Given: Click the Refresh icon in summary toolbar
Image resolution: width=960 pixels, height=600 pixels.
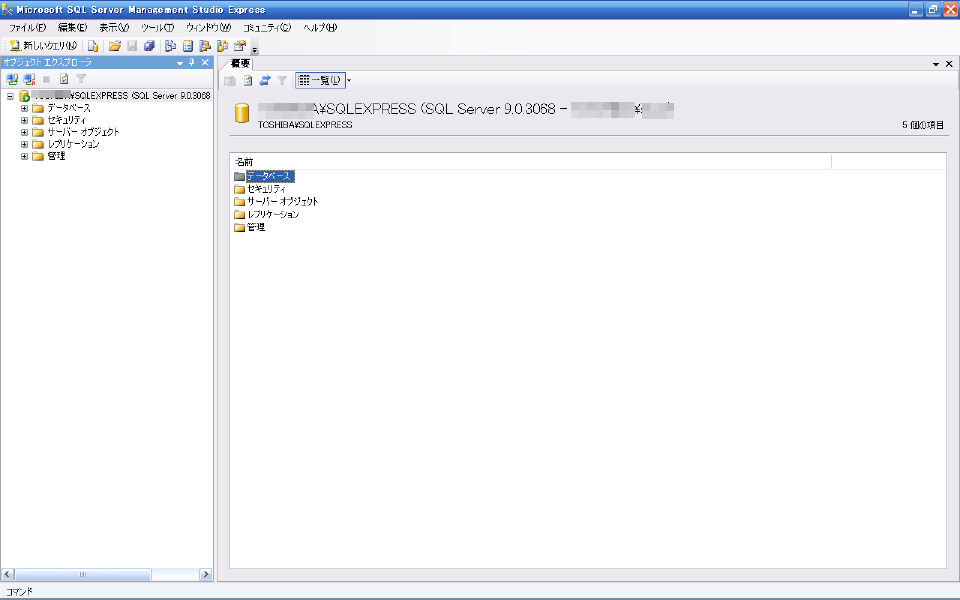Looking at the screenshot, I should 247,80.
